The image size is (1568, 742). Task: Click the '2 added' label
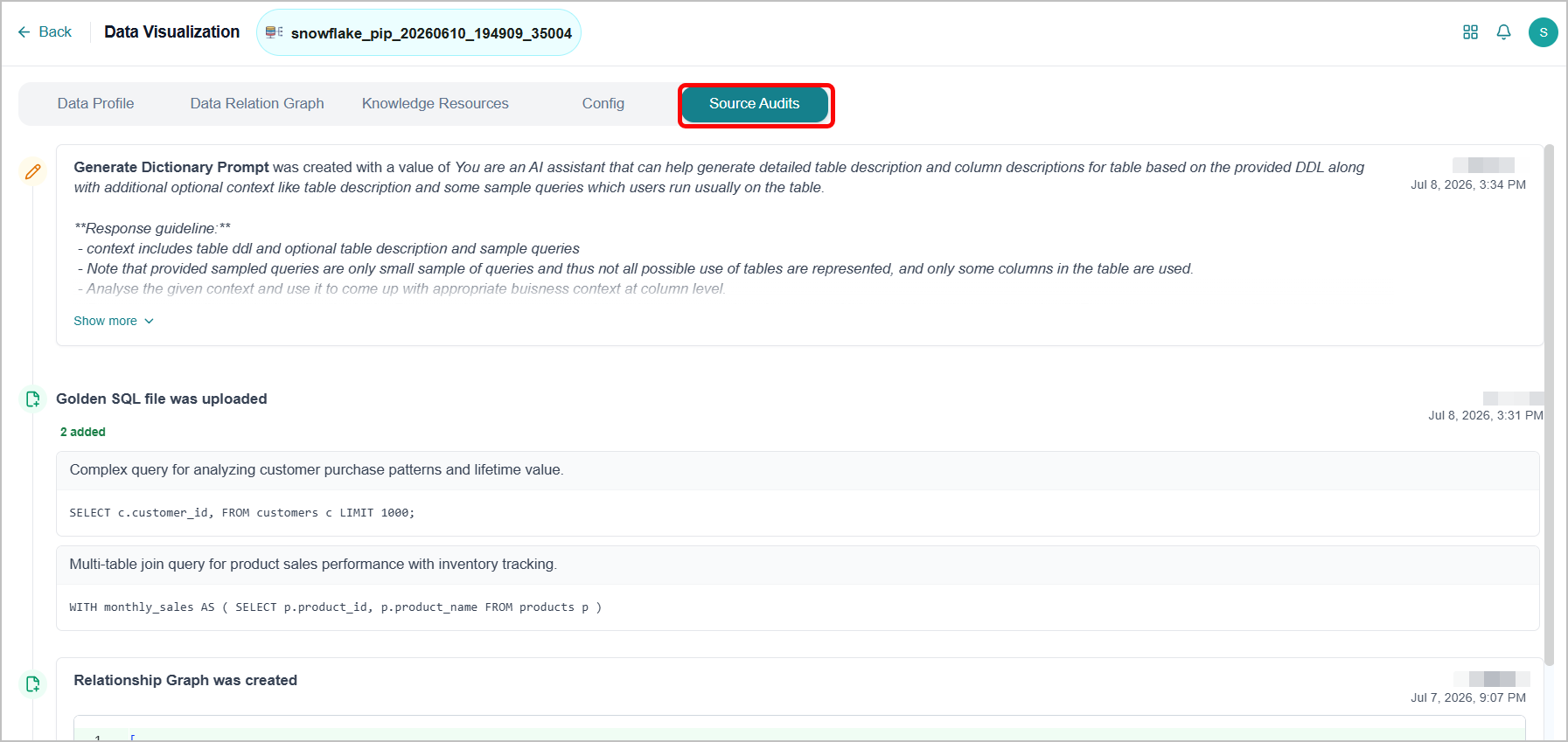click(x=82, y=432)
